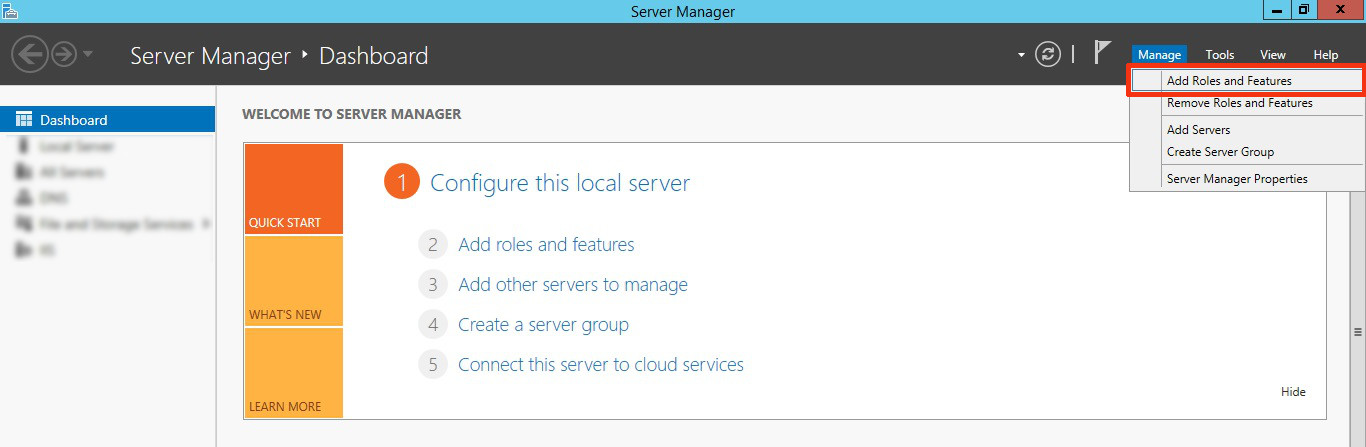Click the Add roles and features link
The image size is (1366, 447).
(546, 244)
